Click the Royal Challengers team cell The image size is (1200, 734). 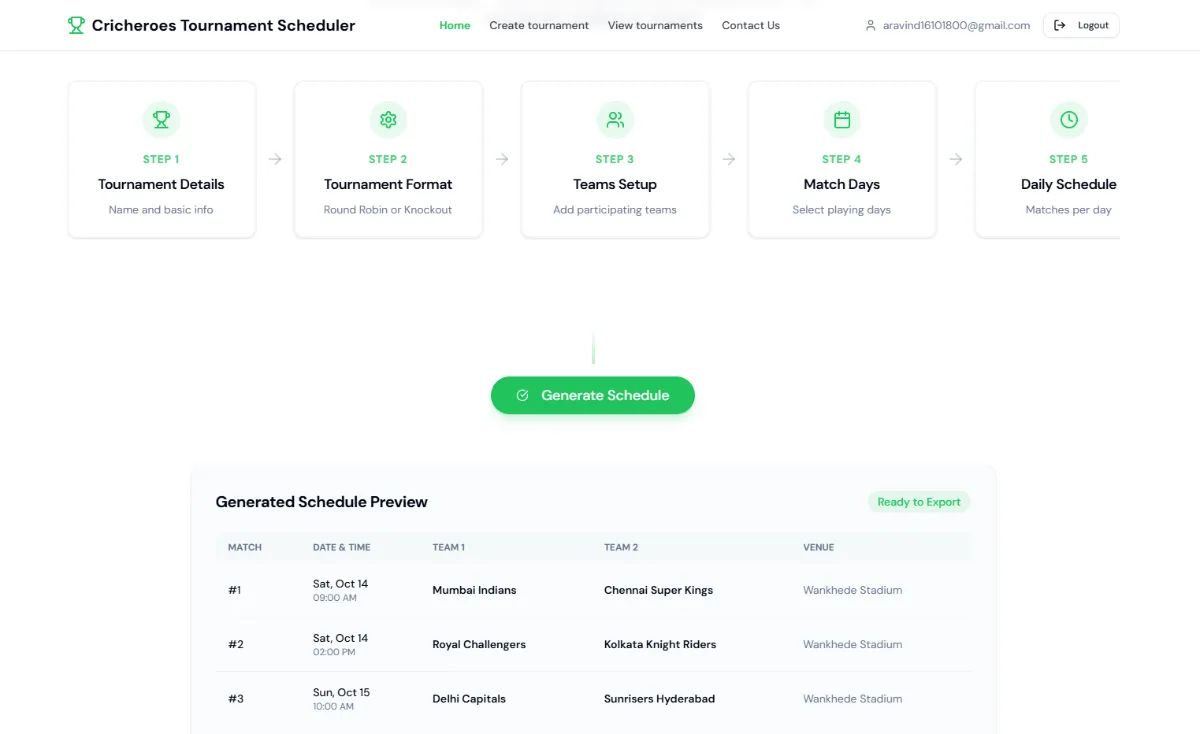(x=479, y=644)
